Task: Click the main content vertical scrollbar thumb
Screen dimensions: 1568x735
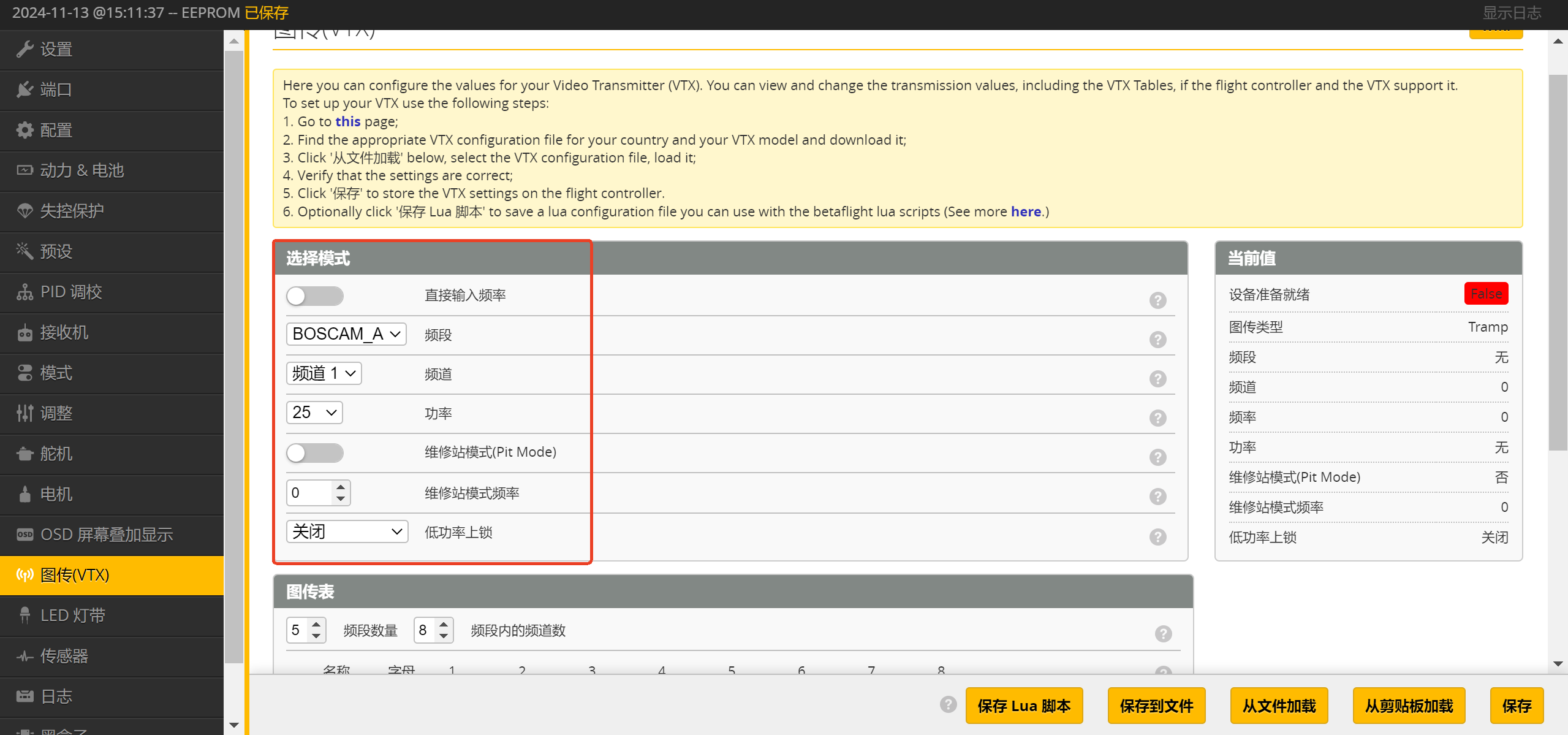Action: 1558,262
